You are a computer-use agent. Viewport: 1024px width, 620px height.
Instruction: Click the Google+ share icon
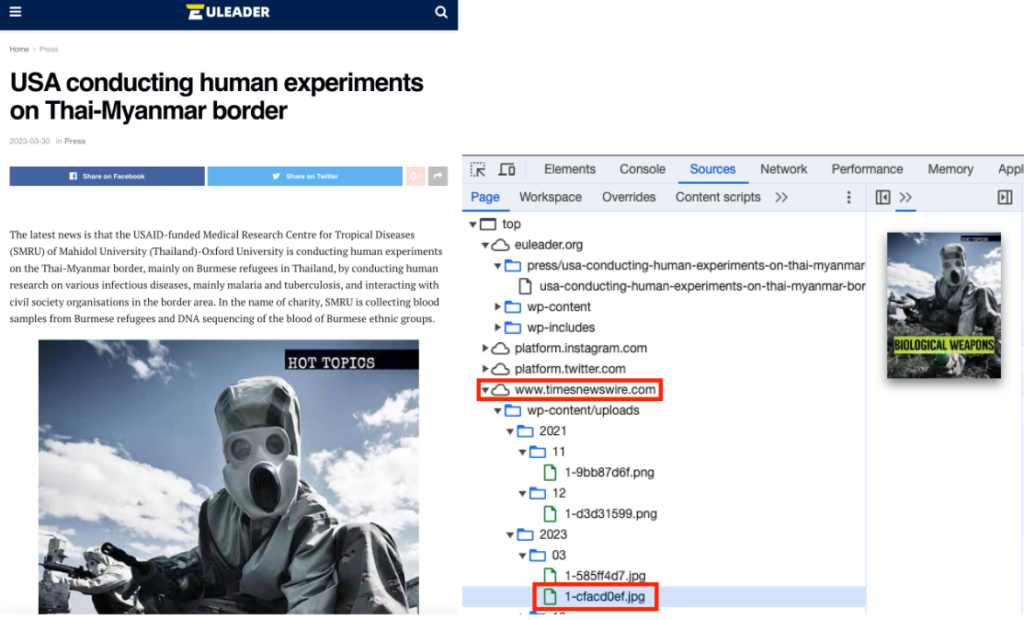(416, 175)
